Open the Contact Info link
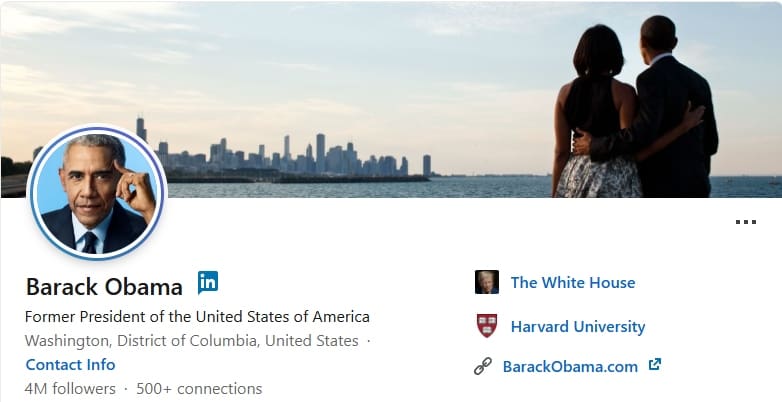 (70, 365)
